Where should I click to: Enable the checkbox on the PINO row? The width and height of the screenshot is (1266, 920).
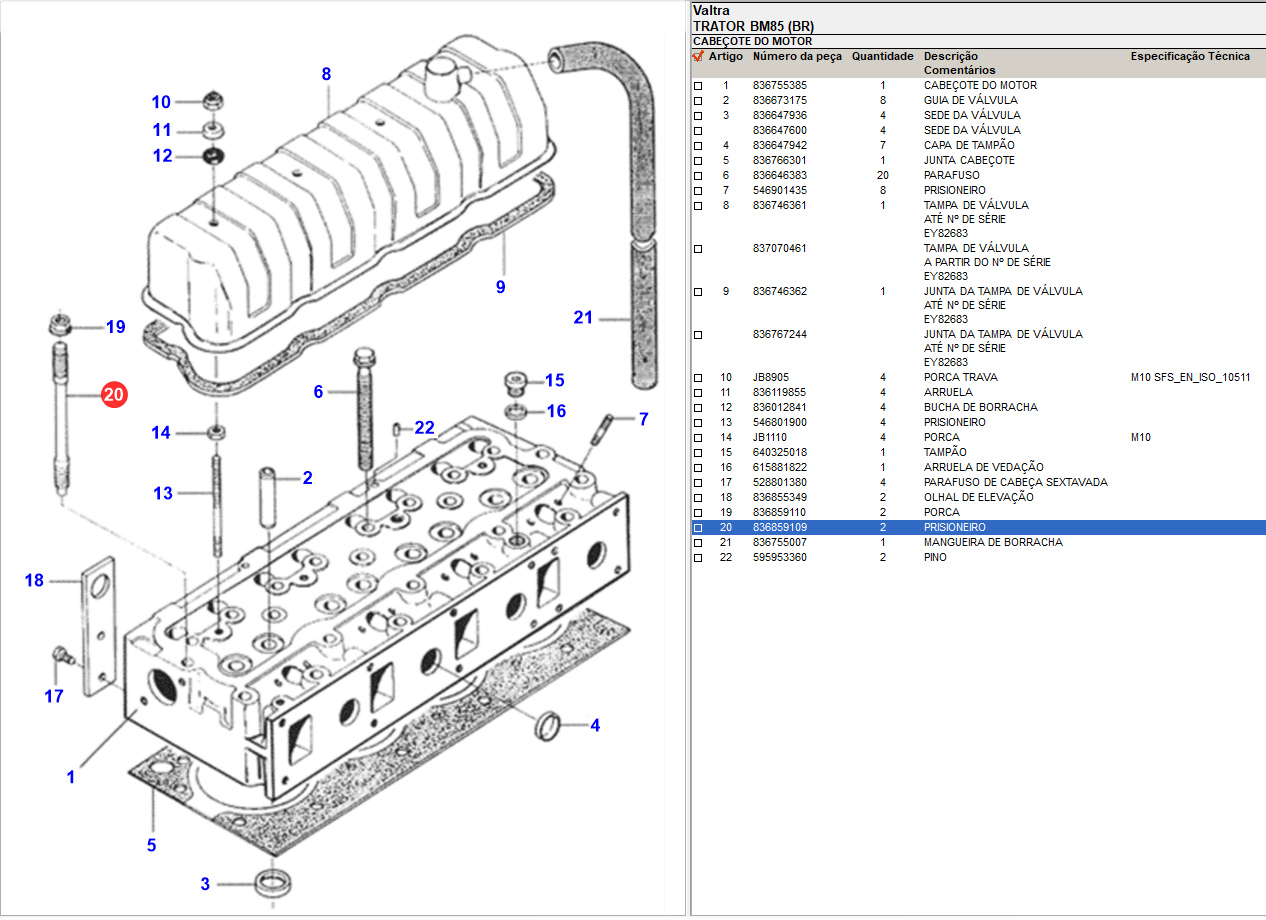[698, 558]
